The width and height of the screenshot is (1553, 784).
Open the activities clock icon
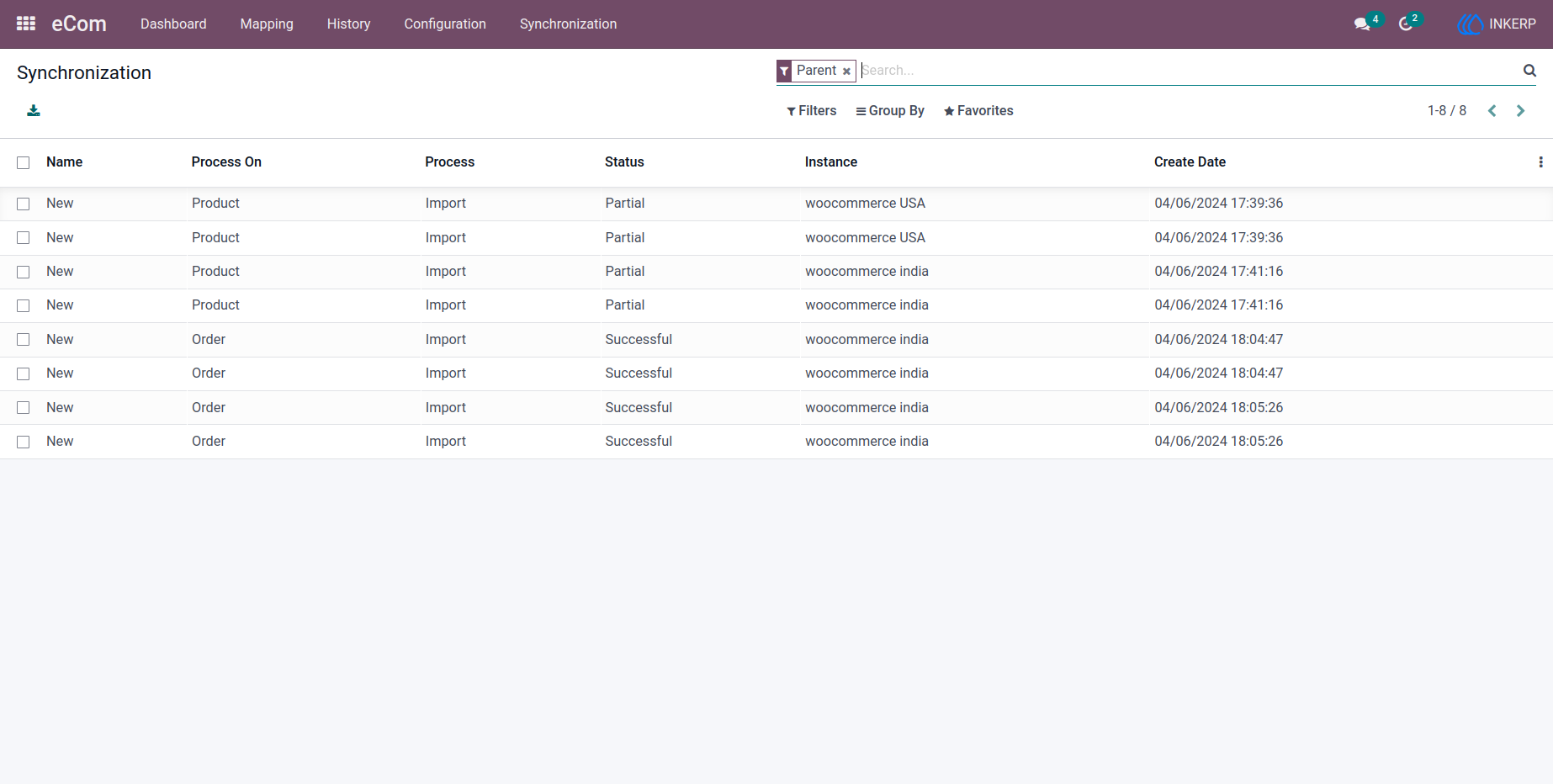(1406, 24)
